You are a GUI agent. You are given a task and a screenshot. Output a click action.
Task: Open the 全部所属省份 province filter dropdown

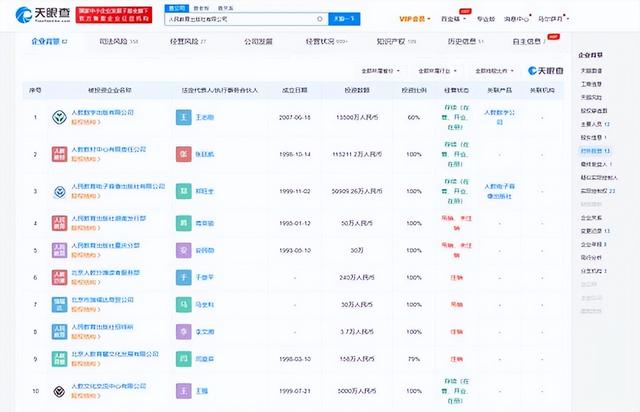point(381,71)
